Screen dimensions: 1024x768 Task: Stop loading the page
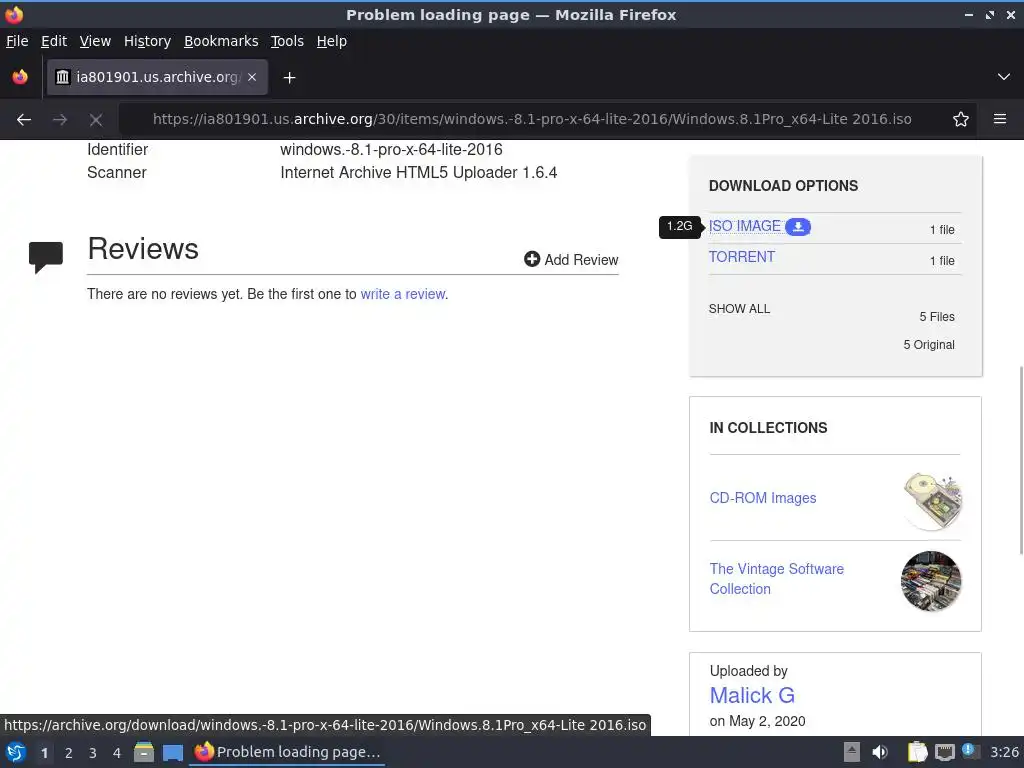pos(96,120)
